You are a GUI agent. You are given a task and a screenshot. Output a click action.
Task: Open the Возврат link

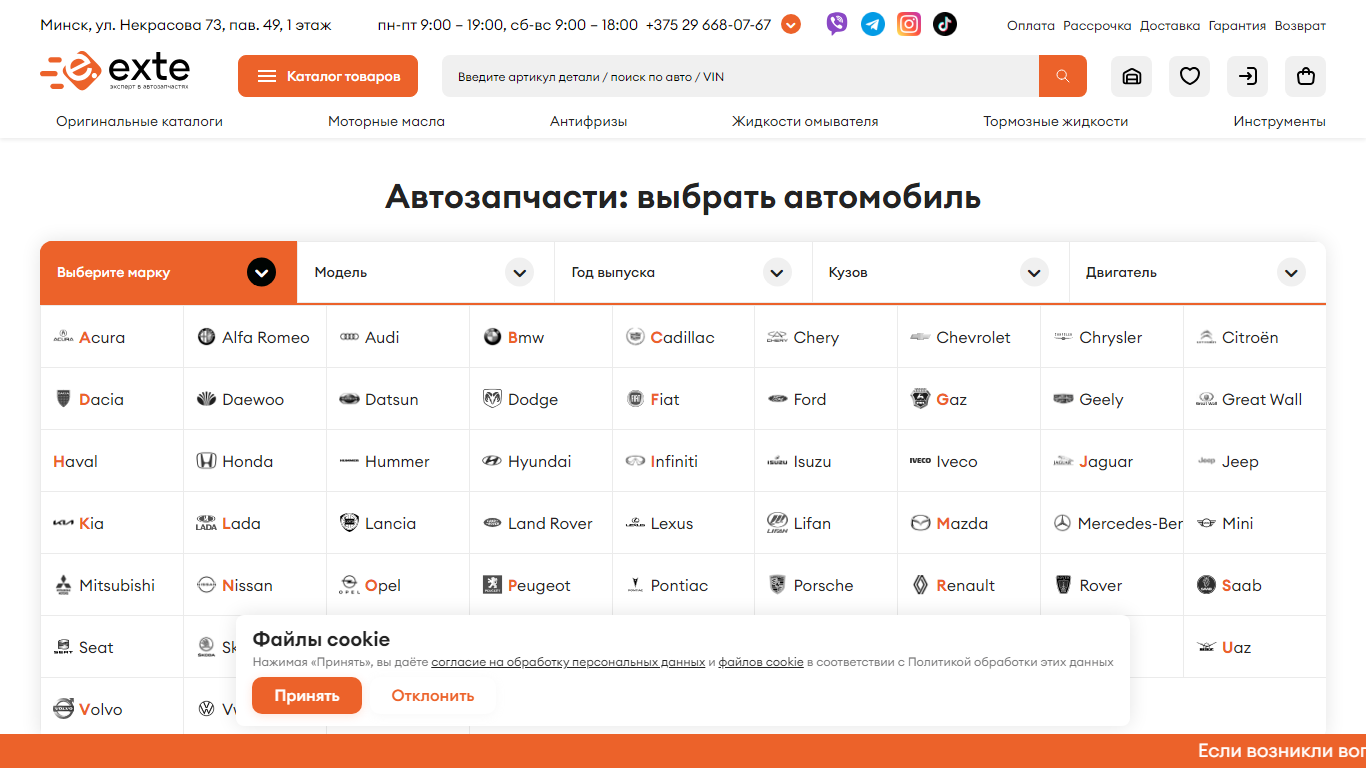1300,26
